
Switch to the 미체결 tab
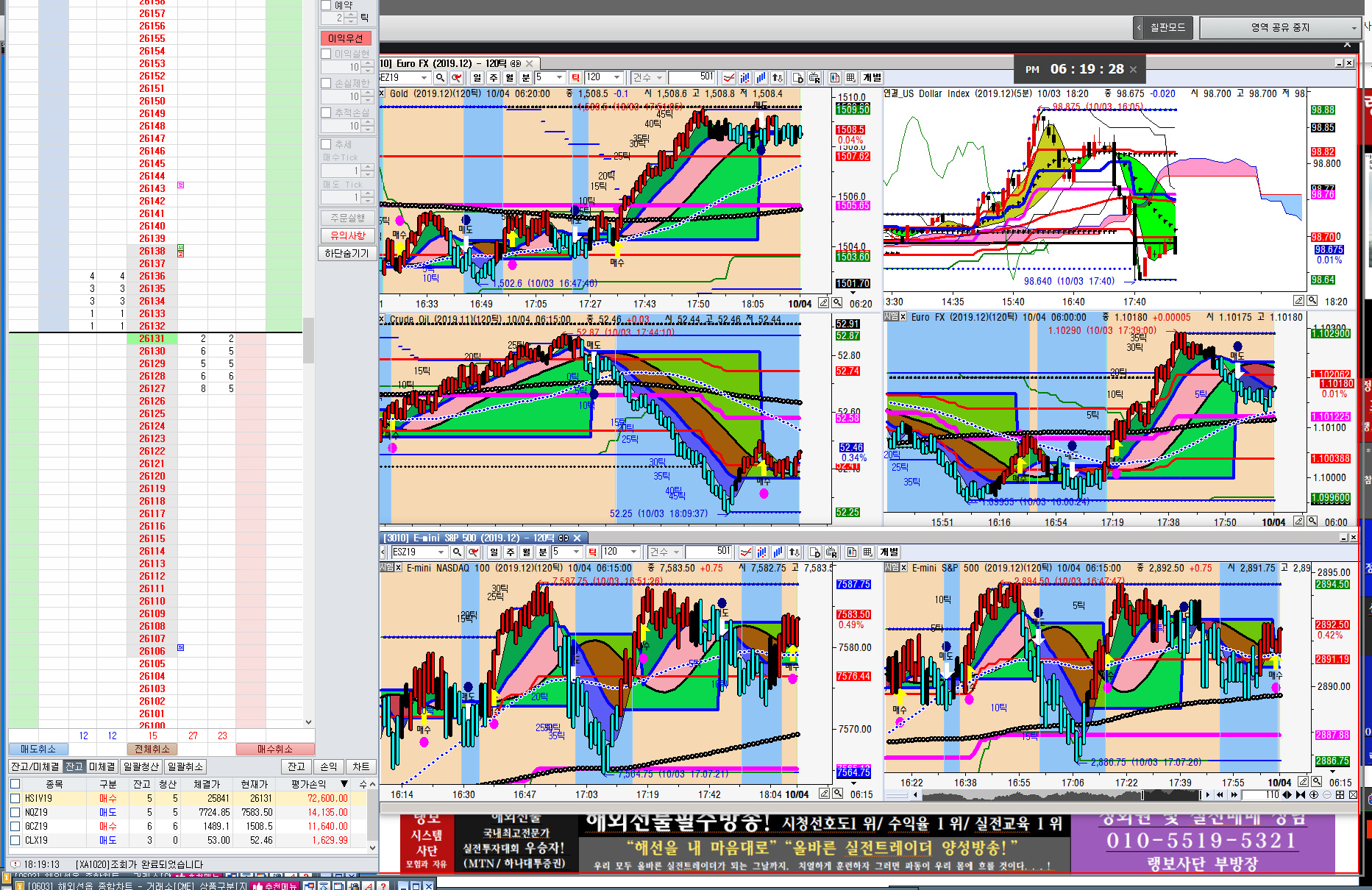point(102,766)
